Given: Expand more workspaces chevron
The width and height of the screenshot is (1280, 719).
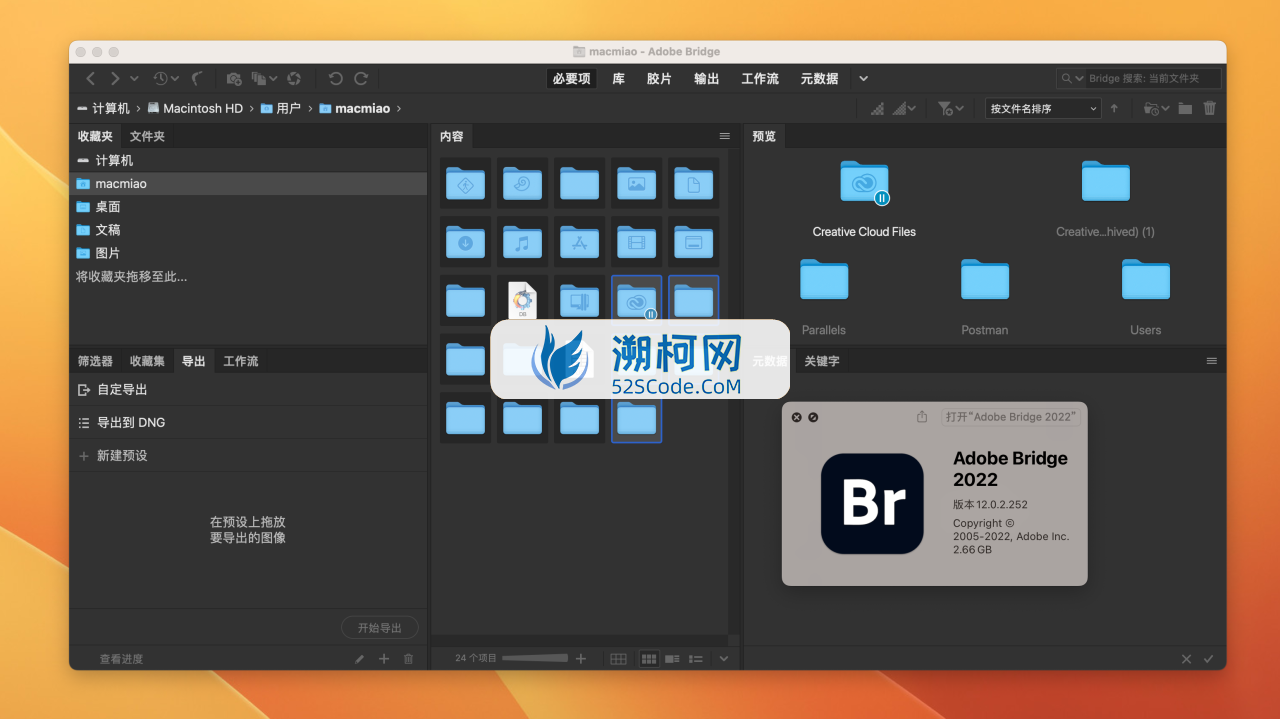Looking at the screenshot, I should click(864, 78).
